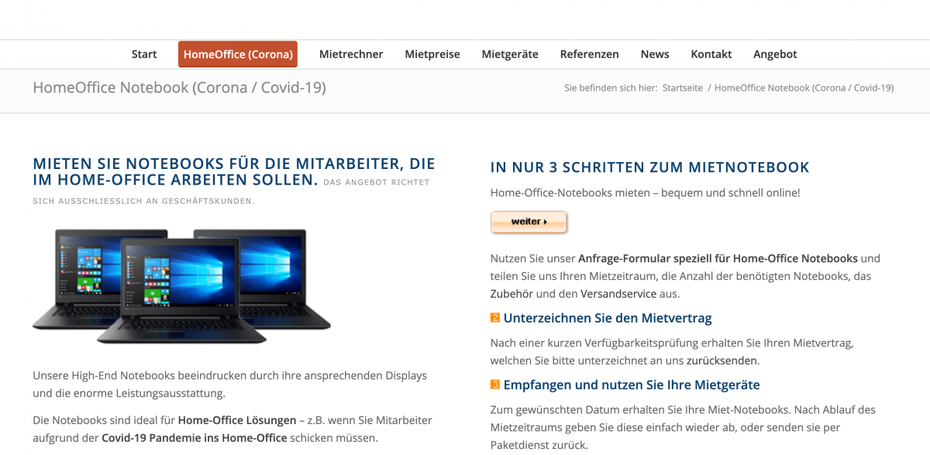930x455 pixels.
Task: Open the News menu item
Action: (x=655, y=54)
